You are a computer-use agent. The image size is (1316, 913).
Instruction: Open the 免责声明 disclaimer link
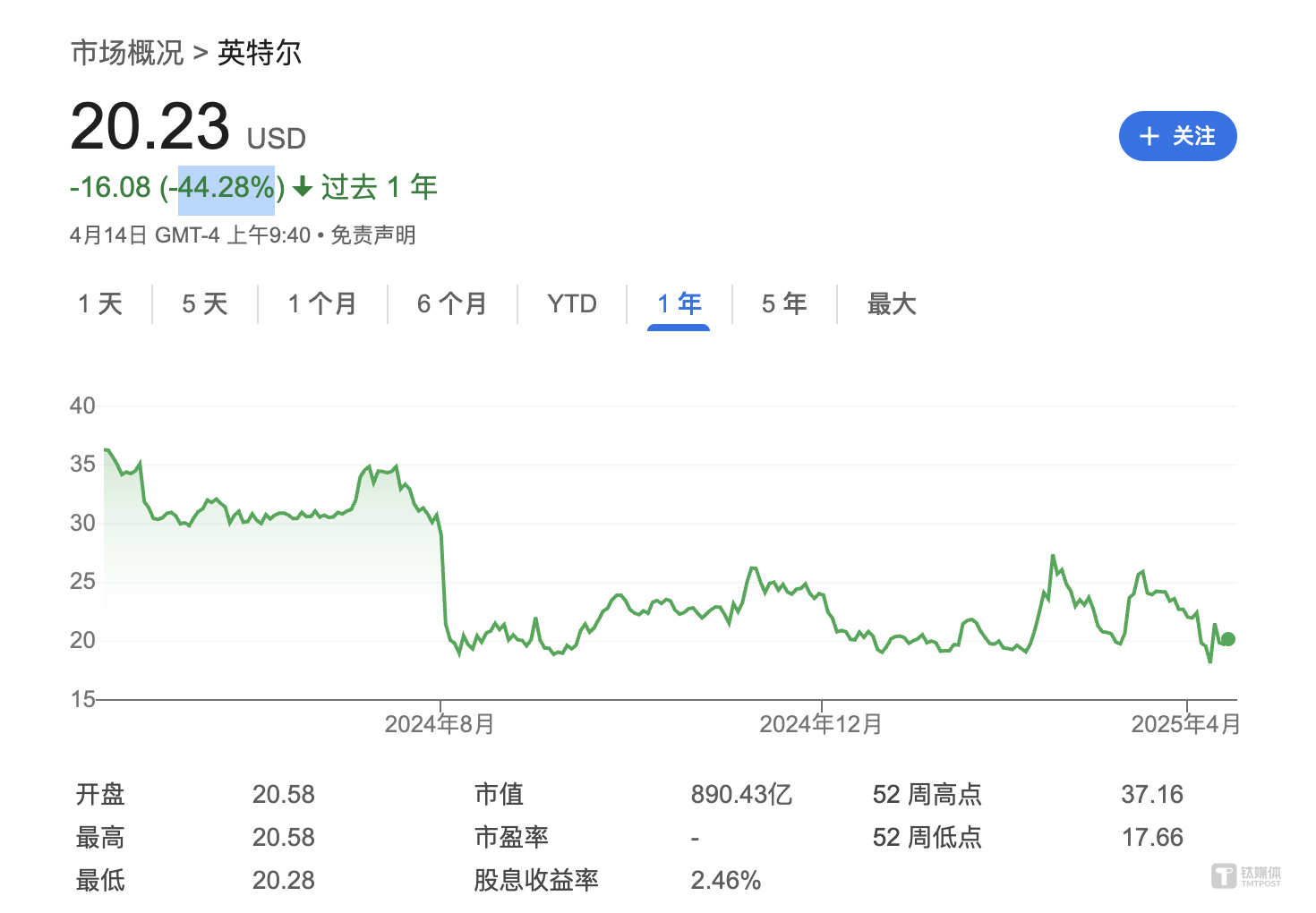coord(373,235)
